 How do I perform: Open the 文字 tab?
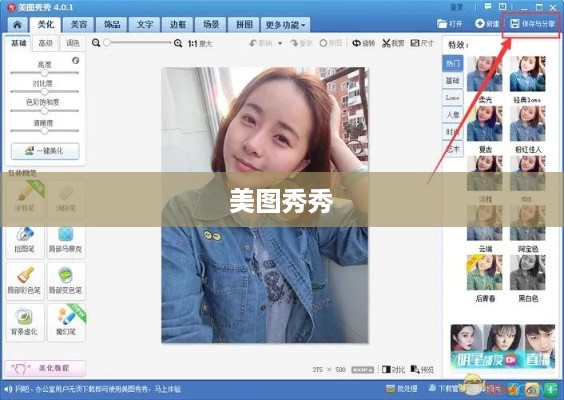click(145, 24)
